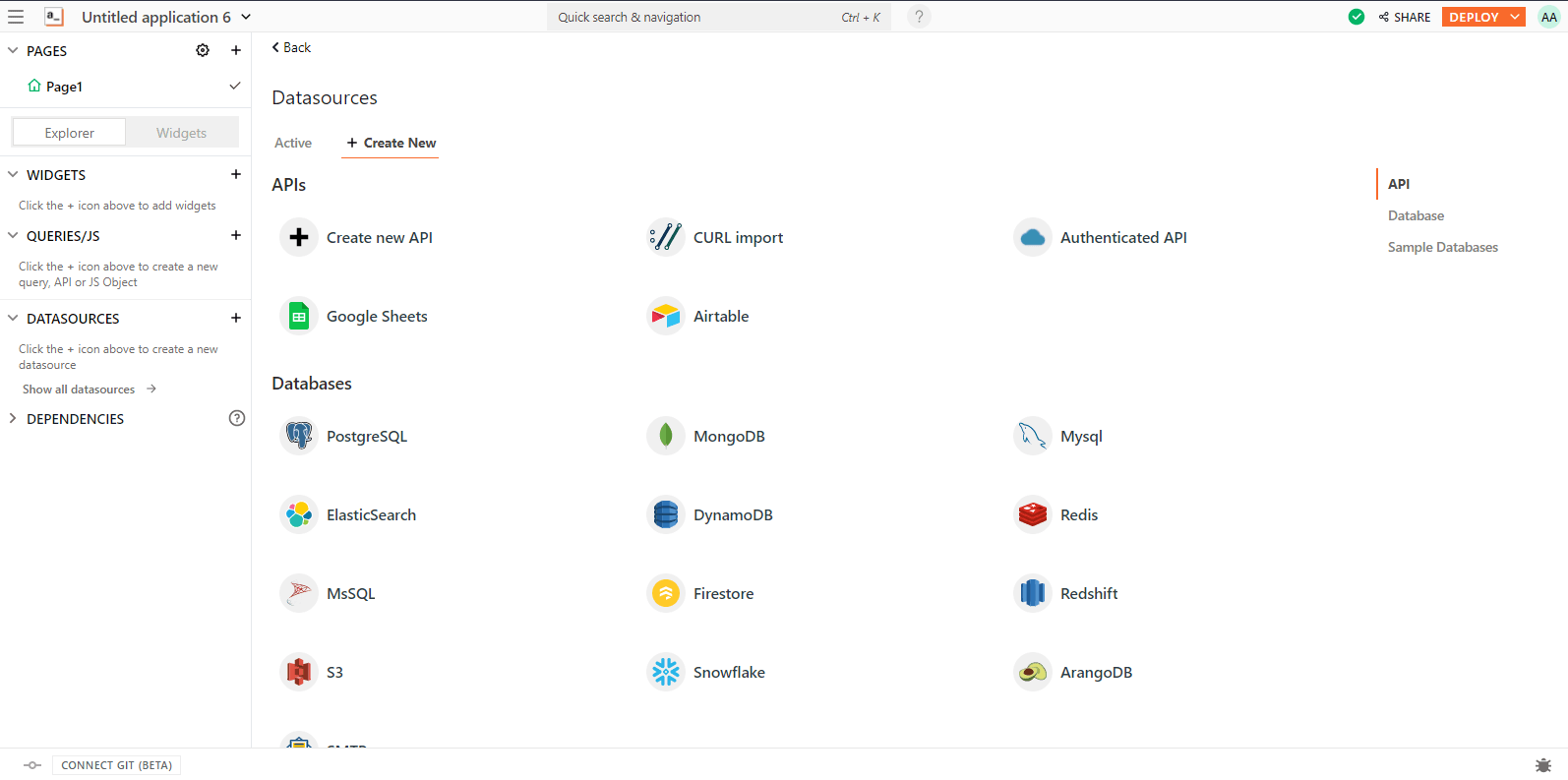Select the Redis database icon
Screen dimensions: 1568x780
1033,514
